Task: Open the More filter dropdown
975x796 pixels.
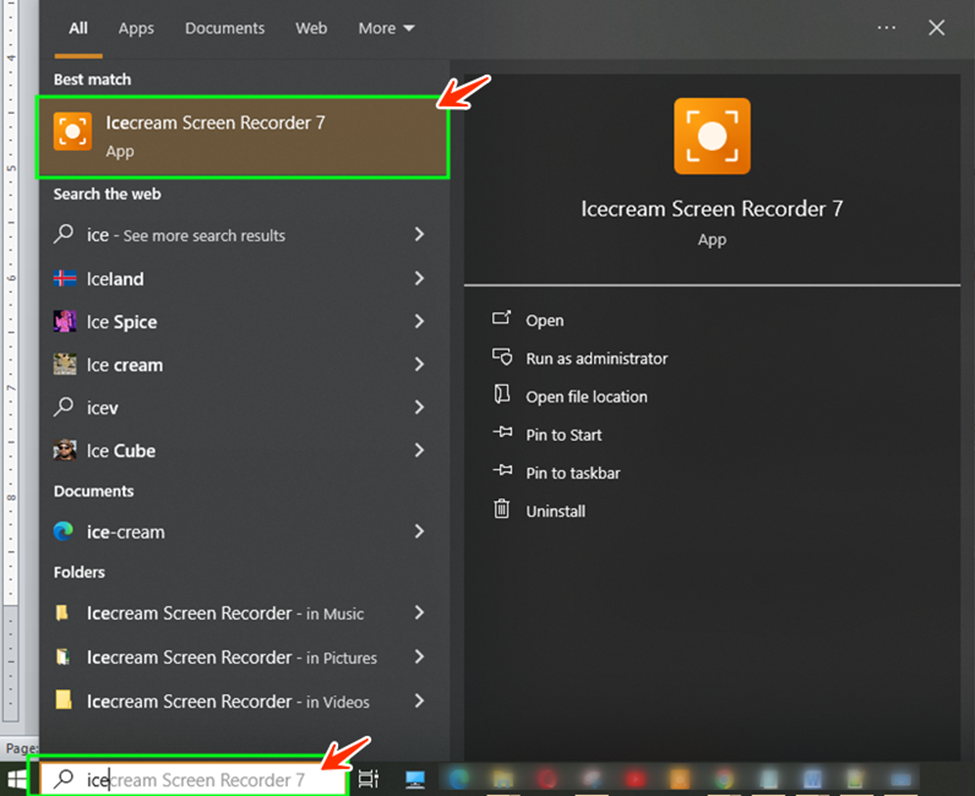Action: (386, 28)
